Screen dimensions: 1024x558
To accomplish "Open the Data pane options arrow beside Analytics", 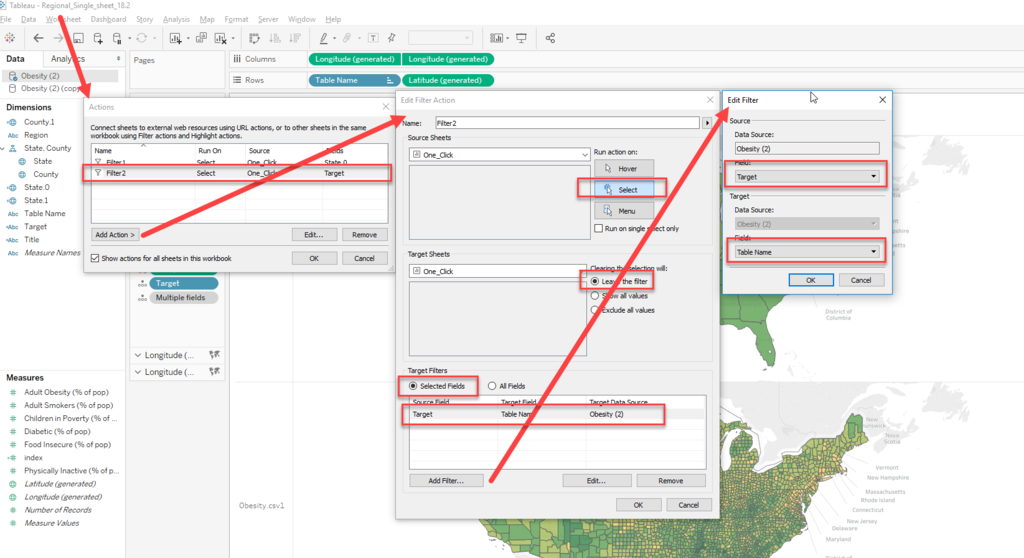I will (x=118, y=59).
